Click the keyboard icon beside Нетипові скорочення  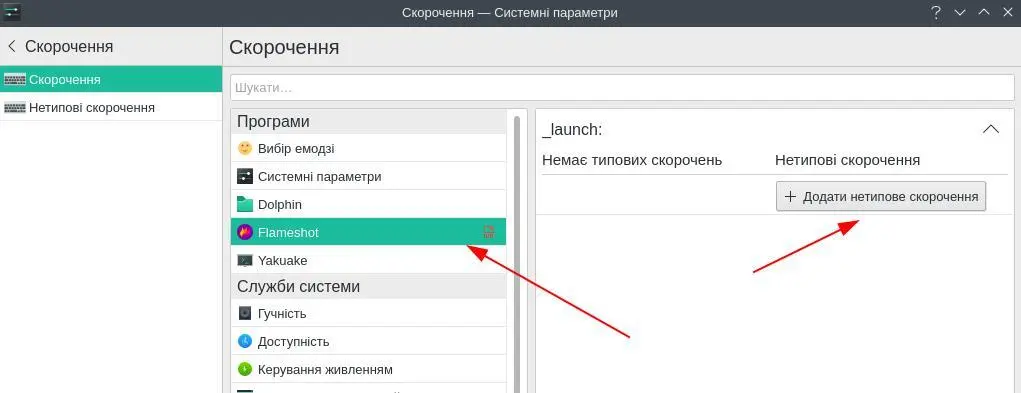pyautogui.click(x=14, y=107)
